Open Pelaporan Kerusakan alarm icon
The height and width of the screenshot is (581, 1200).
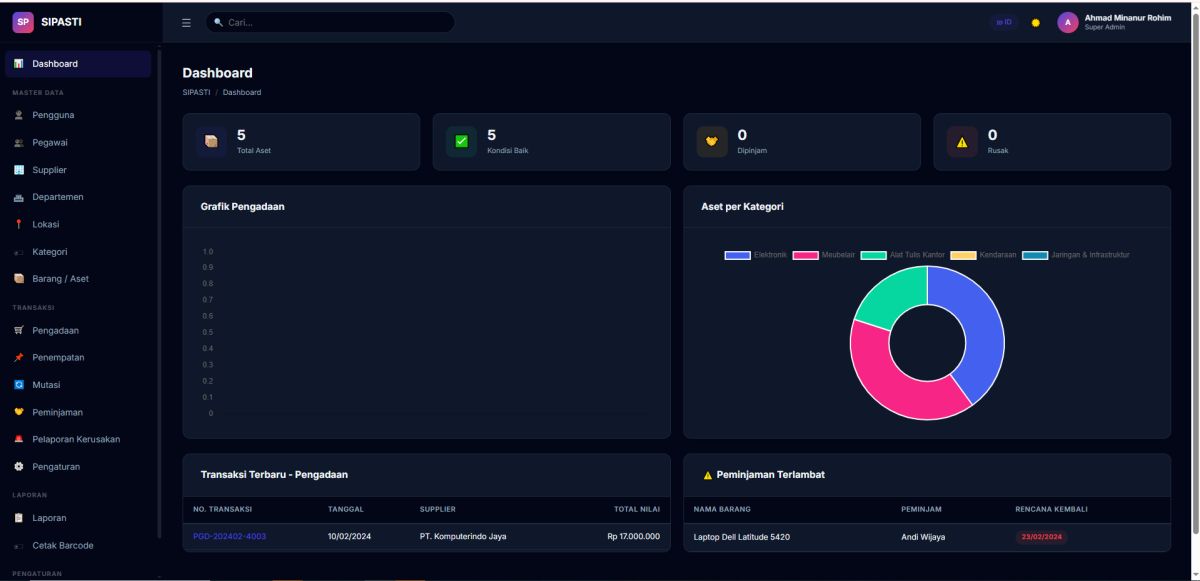(20, 438)
